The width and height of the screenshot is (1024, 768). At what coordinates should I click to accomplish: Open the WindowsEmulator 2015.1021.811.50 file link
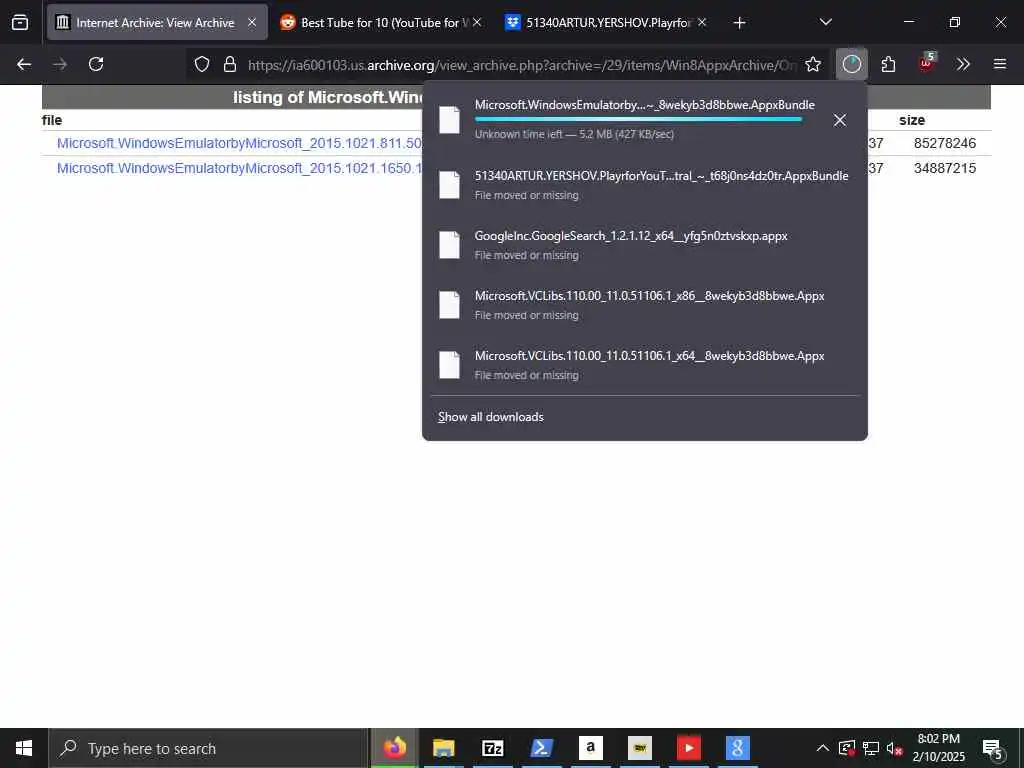click(x=239, y=143)
